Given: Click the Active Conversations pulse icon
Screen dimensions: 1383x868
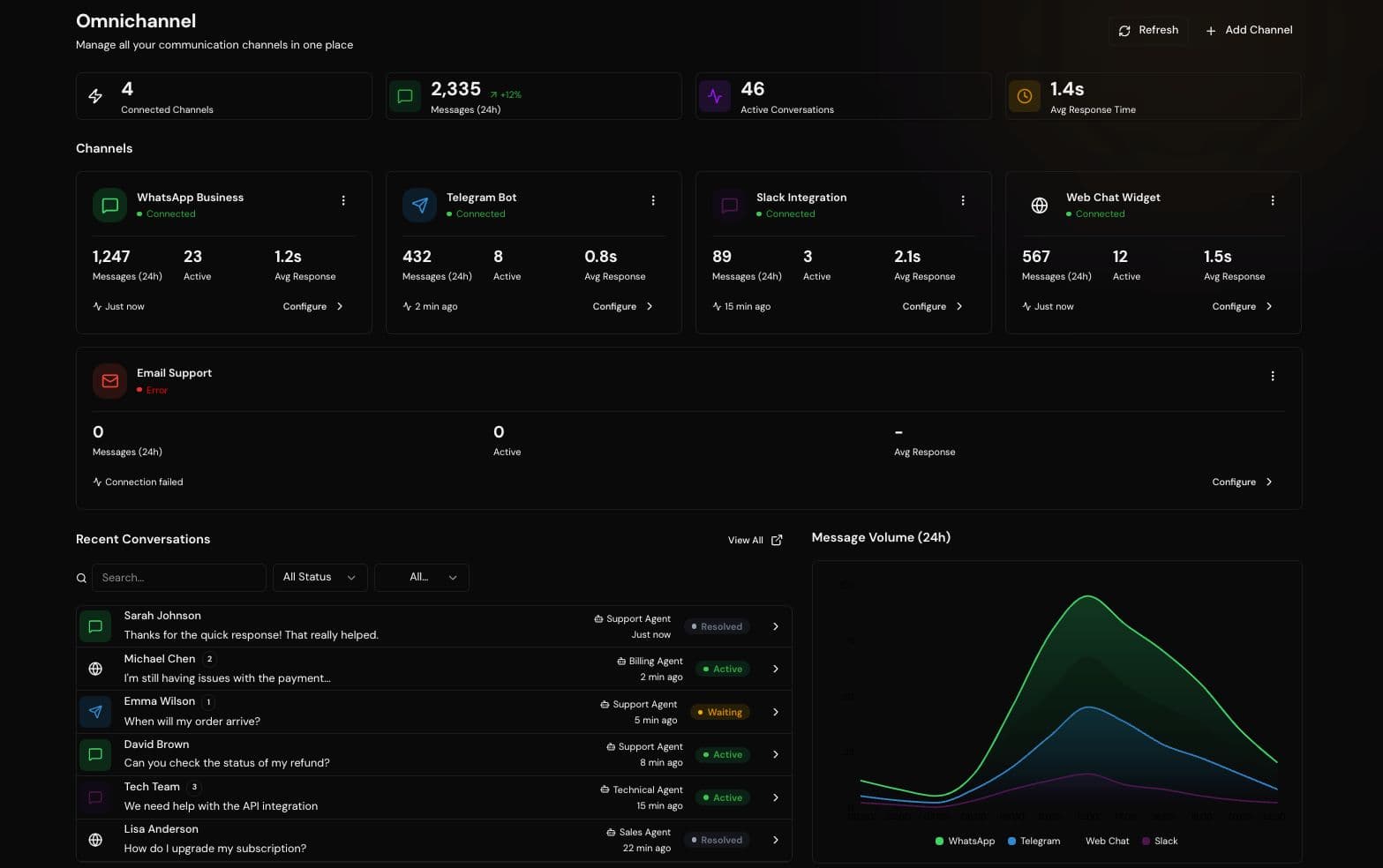Looking at the screenshot, I should pyautogui.click(x=715, y=95).
